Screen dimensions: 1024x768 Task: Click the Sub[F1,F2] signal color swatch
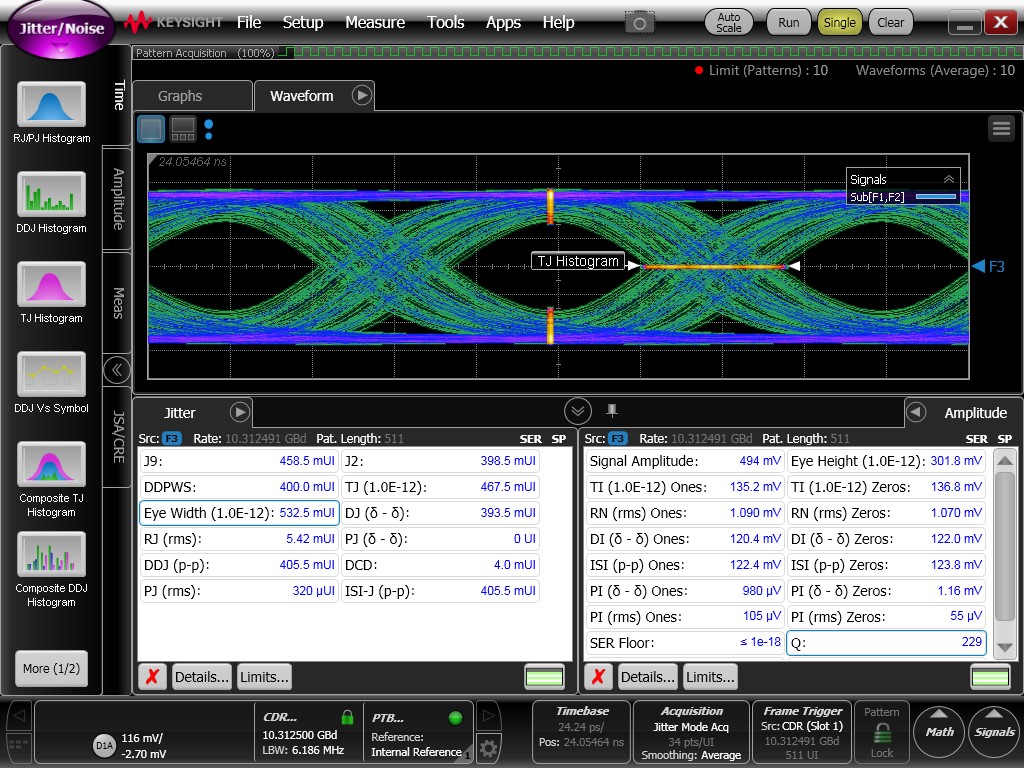click(x=935, y=197)
